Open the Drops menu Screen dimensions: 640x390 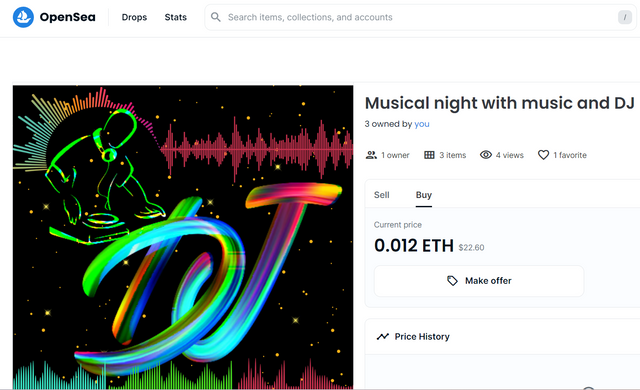pyautogui.click(x=134, y=17)
